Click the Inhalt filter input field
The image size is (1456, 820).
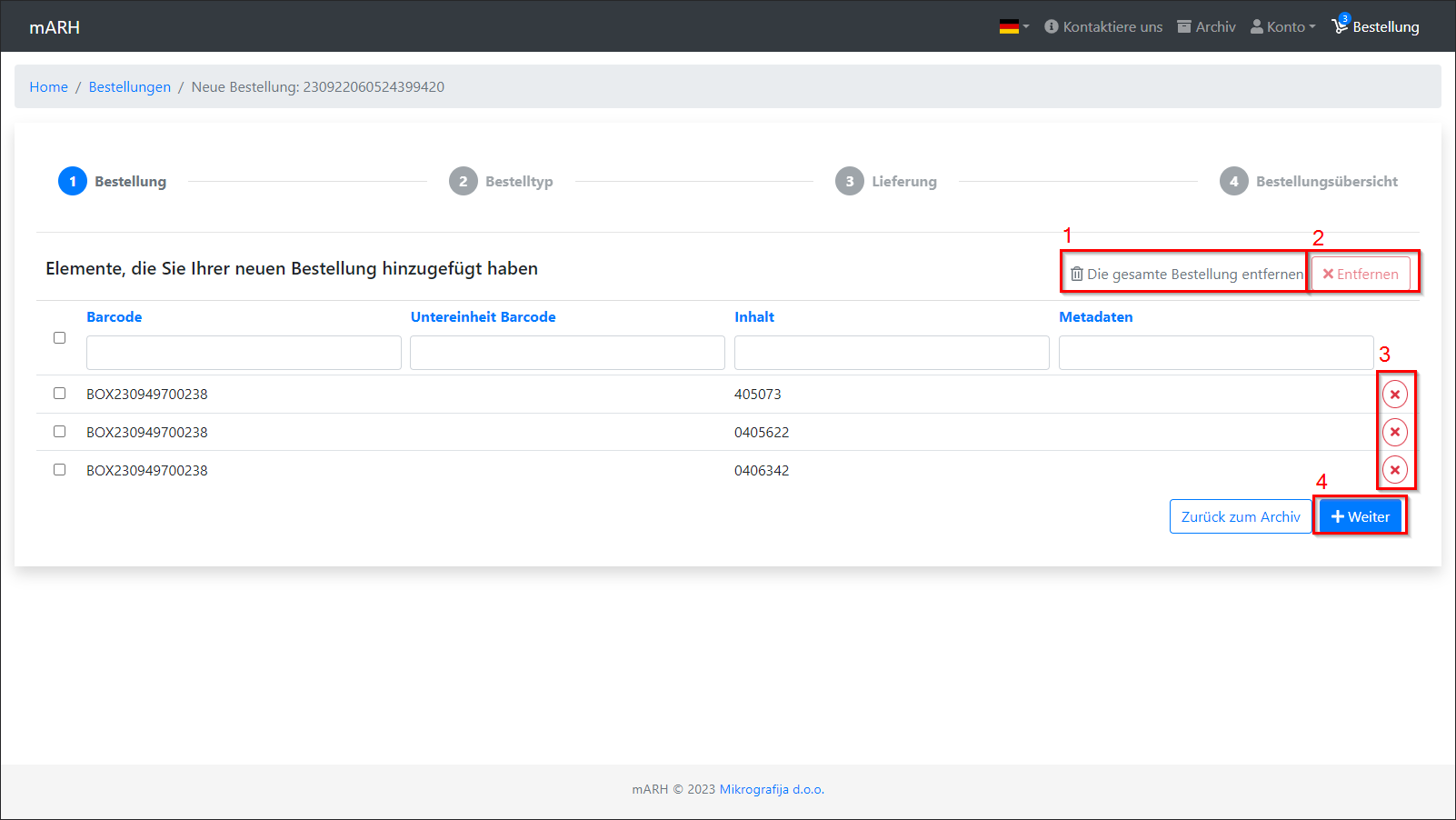[x=891, y=353]
